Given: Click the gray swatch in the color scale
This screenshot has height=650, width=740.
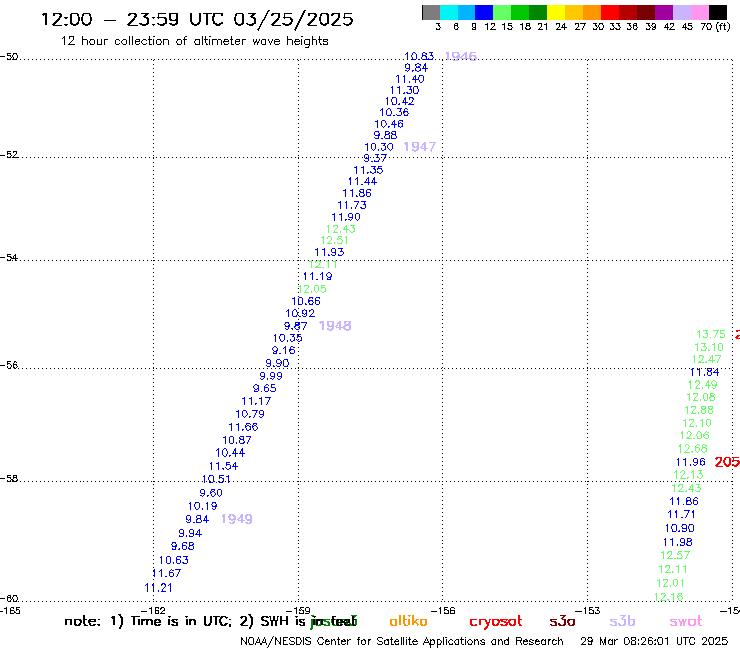Looking at the screenshot, I should tap(431, 12).
